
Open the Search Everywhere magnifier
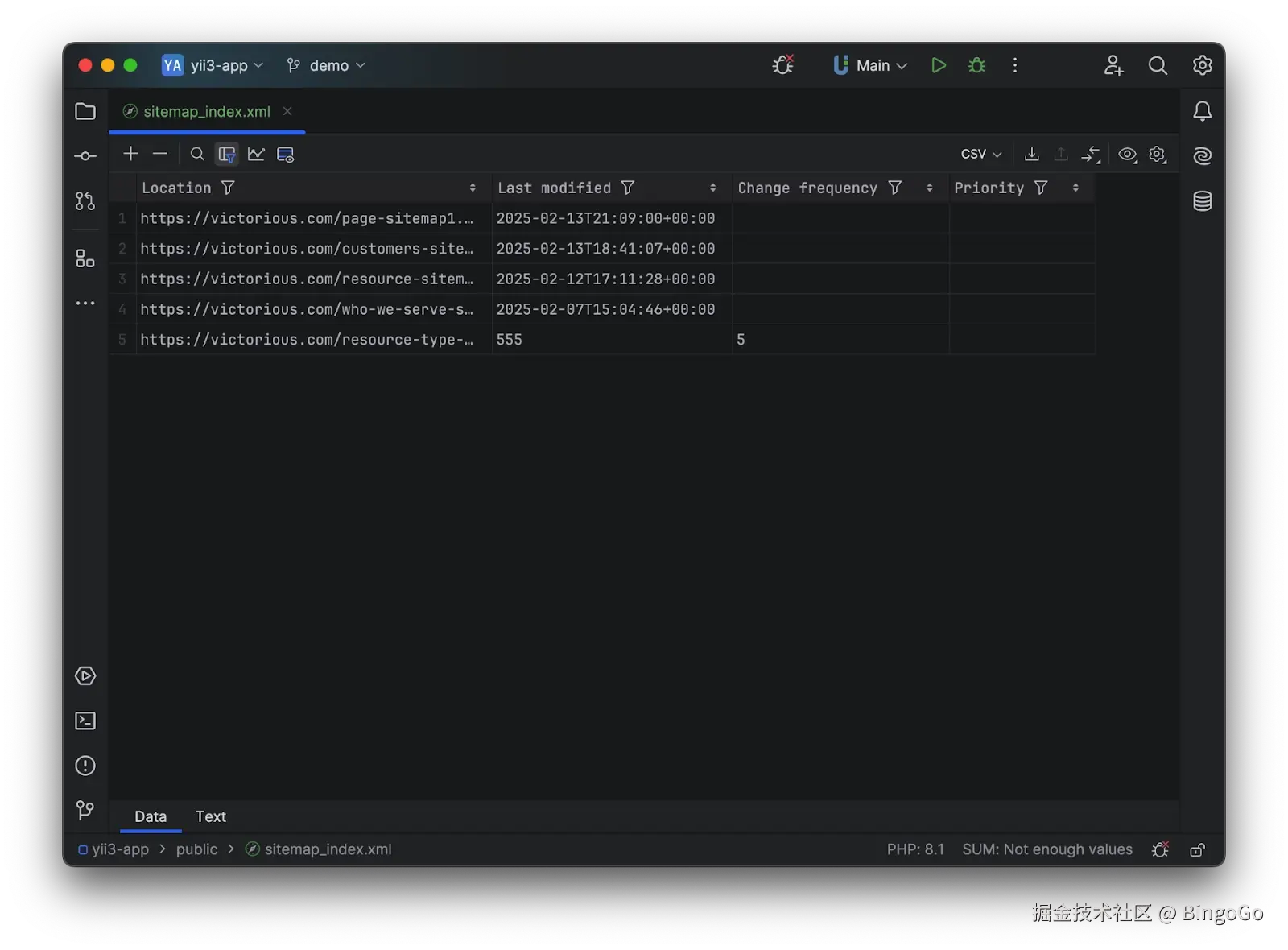pos(1158,65)
